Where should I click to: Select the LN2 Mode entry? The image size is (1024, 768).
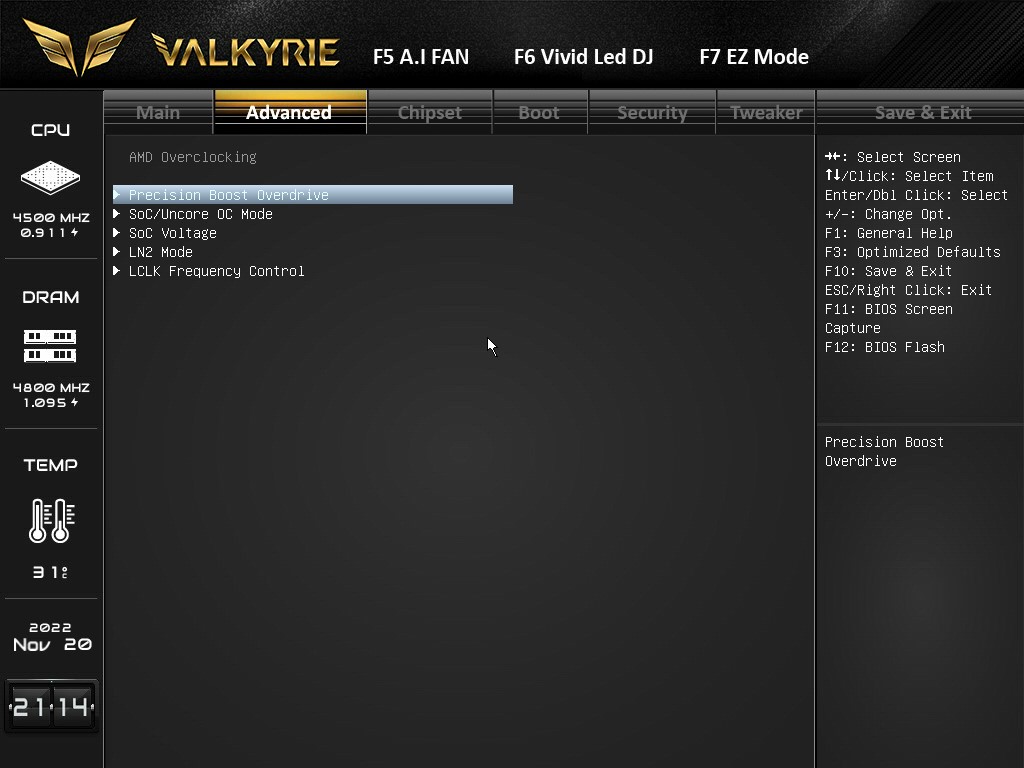coord(160,252)
